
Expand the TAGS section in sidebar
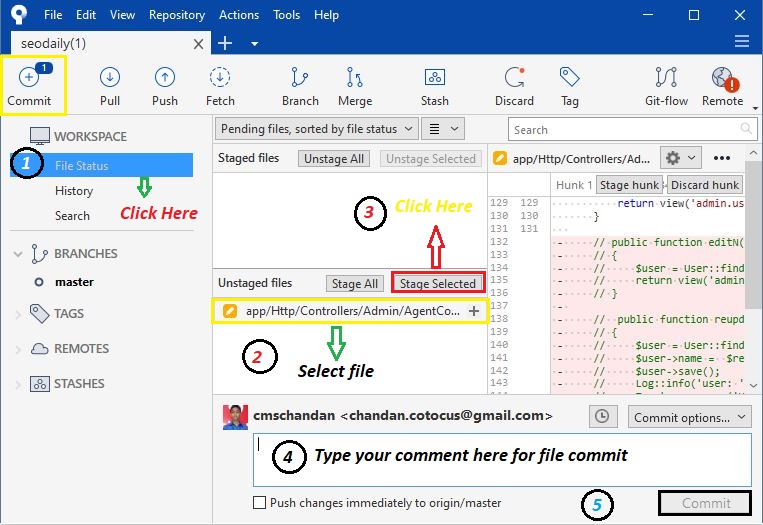18,314
